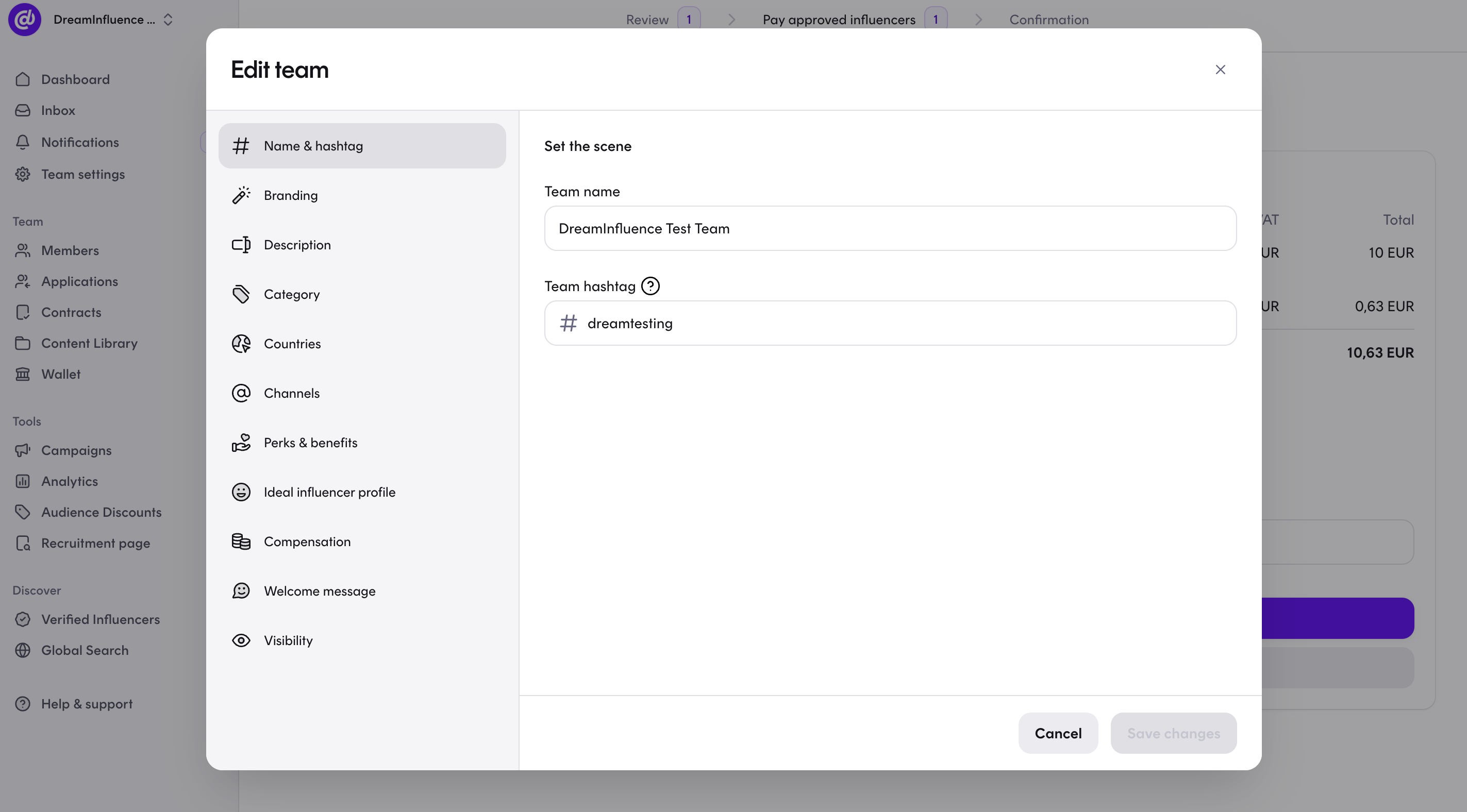Open the Channels section
The width and height of the screenshot is (1467, 812).
pyautogui.click(x=362, y=393)
